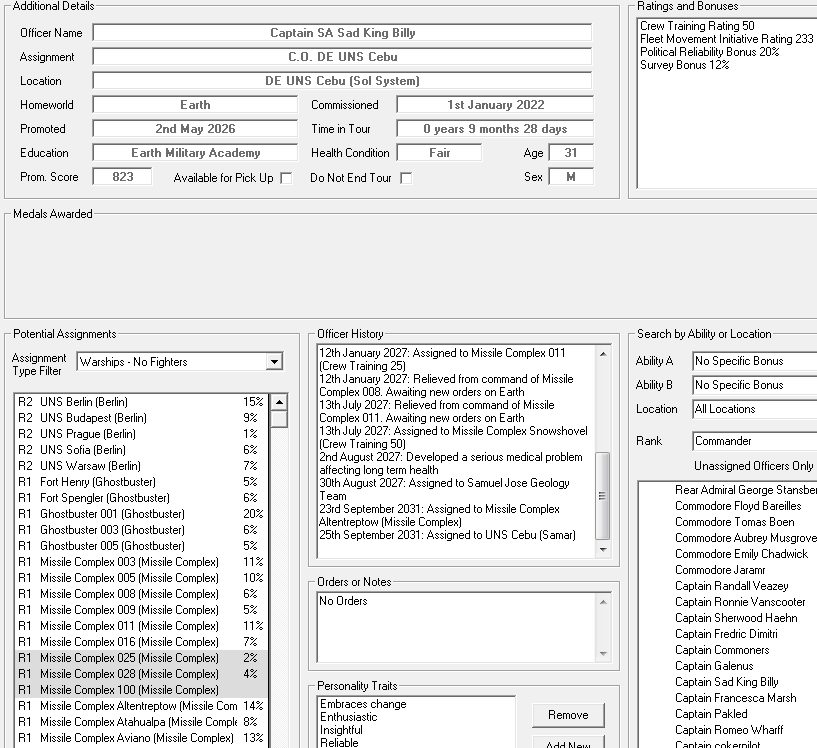Screen dimensions: 817x748
Task: Select Fort Henry (Ghostbuster) assignment
Action: (x=141, y=482)
